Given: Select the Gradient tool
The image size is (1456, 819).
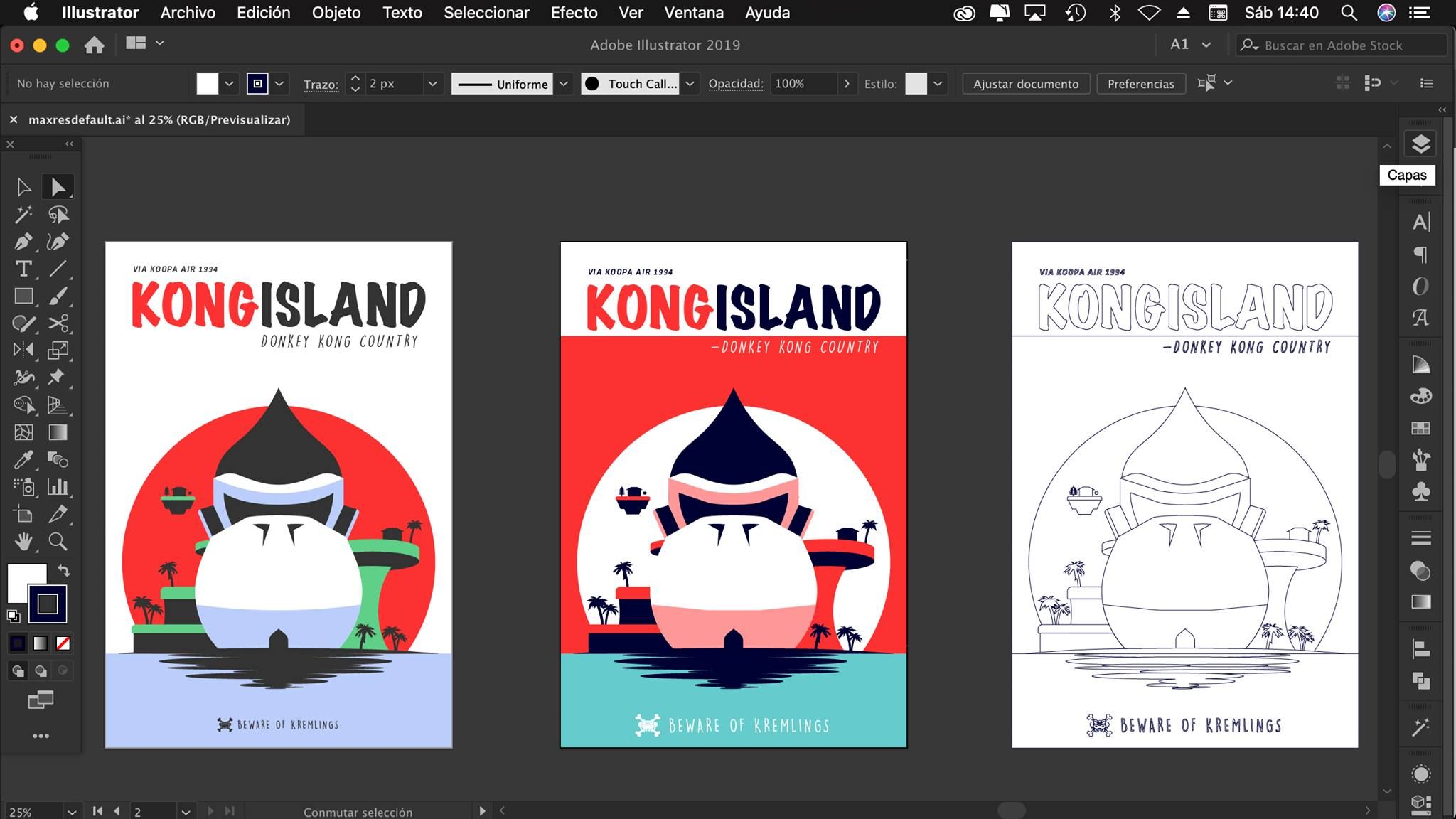Looking at the screenshot, I should click(x=58, y=432).
